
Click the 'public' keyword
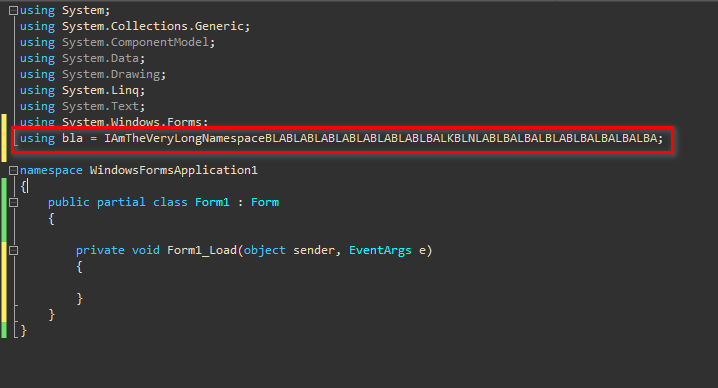tap(69, 202)
